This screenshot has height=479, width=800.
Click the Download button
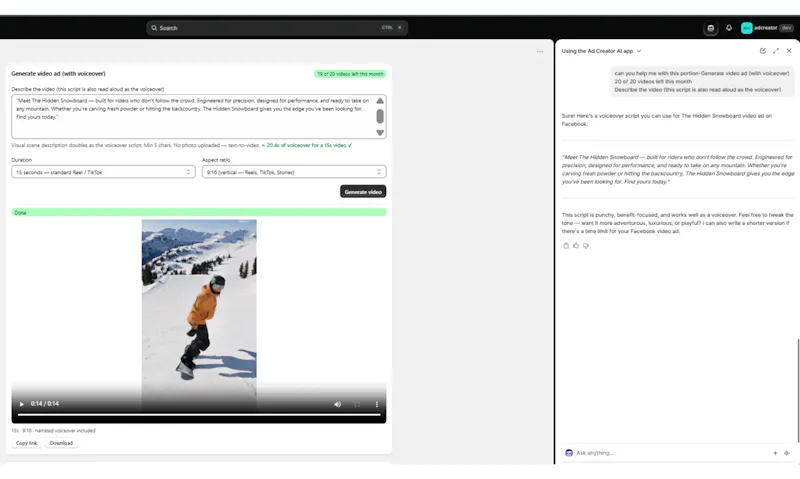(x=61, y=443)
